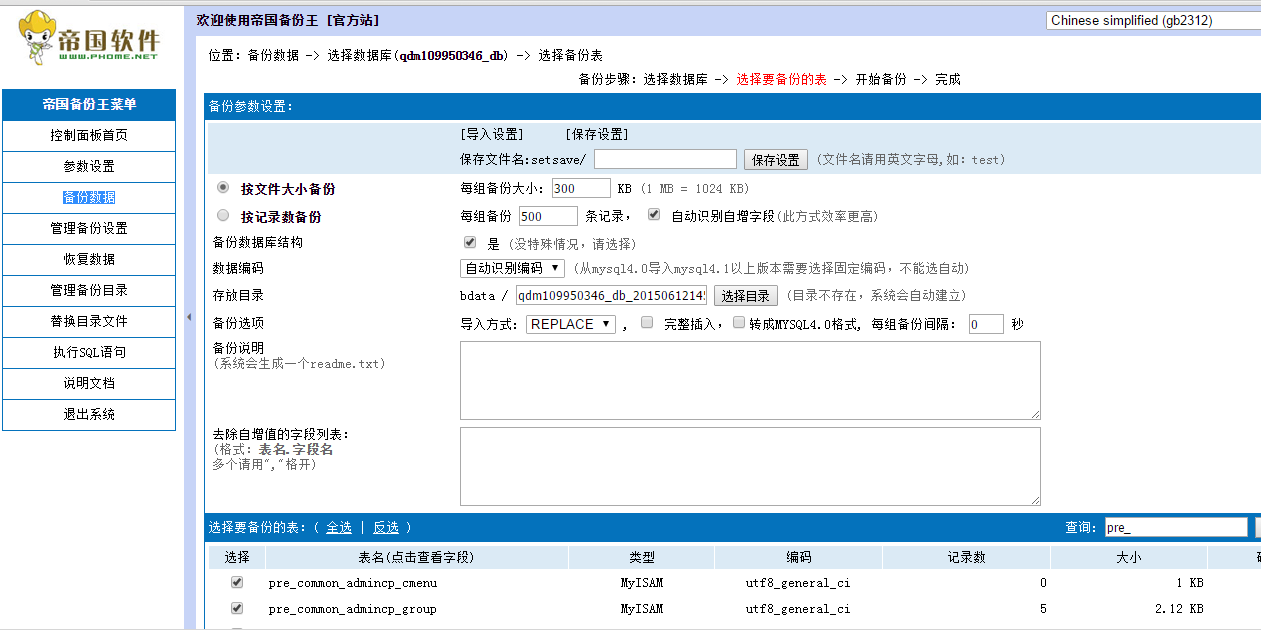Select 按文件大小备份 radio option

coord(223,188)
